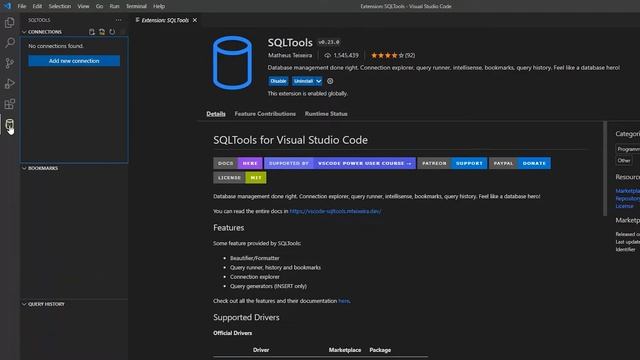The width and height of the screenshot is (640, 360).
Task: Click the VSCode Power User Course badge
Action: click(x=340, y=163)
